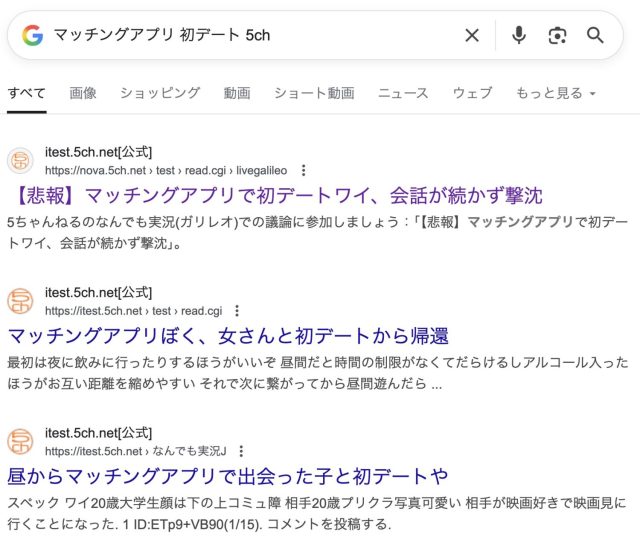Open three-dot menu for livegalileo result

click(x=304, y=170)
